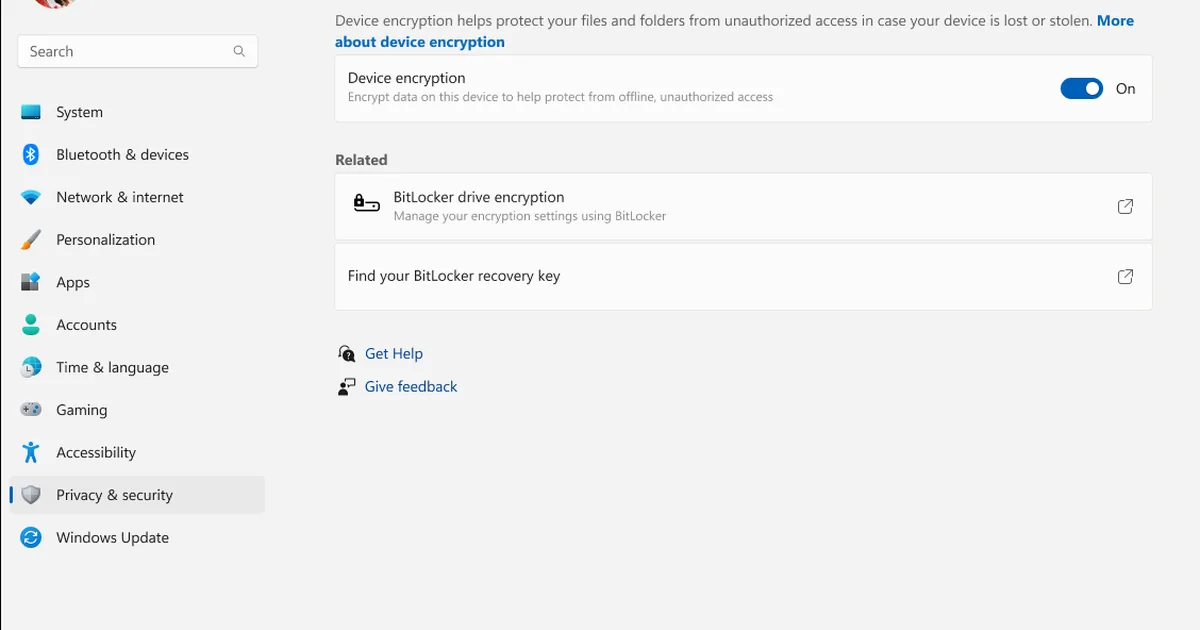Click "Manage your encryption settings using BitLocker" text
This screenshot has width=1200, height=630.
click(x=529, y=216)
